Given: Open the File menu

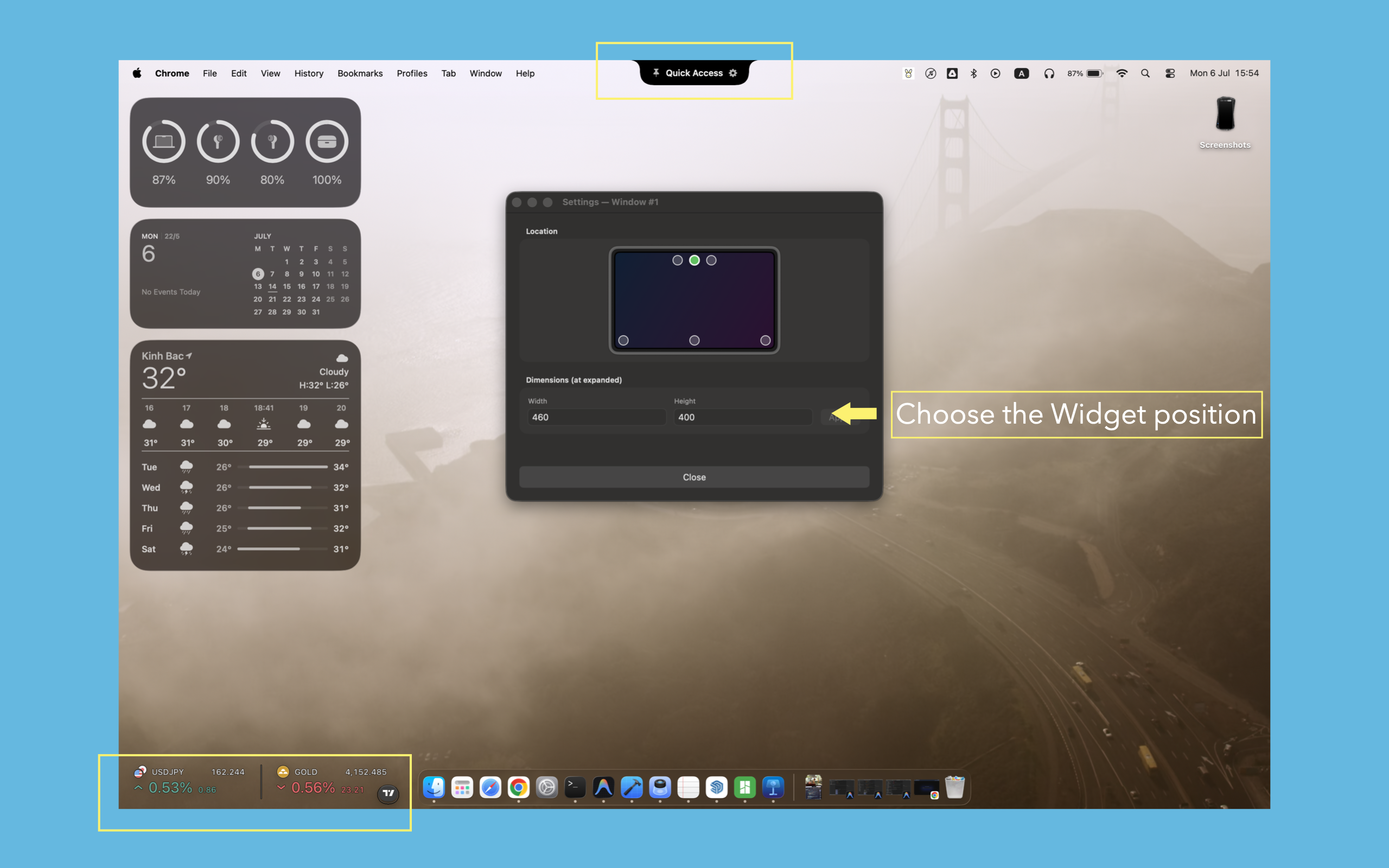Looking at the screenshot, I should (x=209, y=73).
